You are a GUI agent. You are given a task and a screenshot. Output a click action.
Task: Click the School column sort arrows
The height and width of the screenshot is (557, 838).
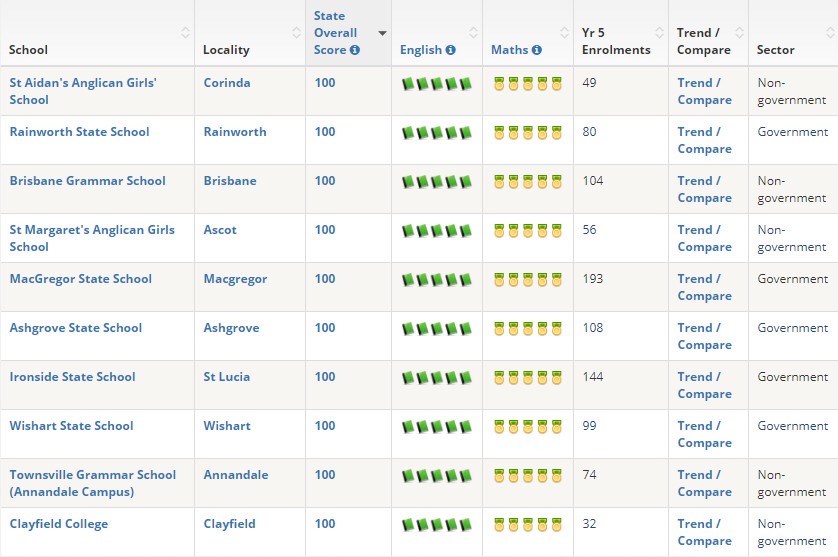click(x=185, y=33)
